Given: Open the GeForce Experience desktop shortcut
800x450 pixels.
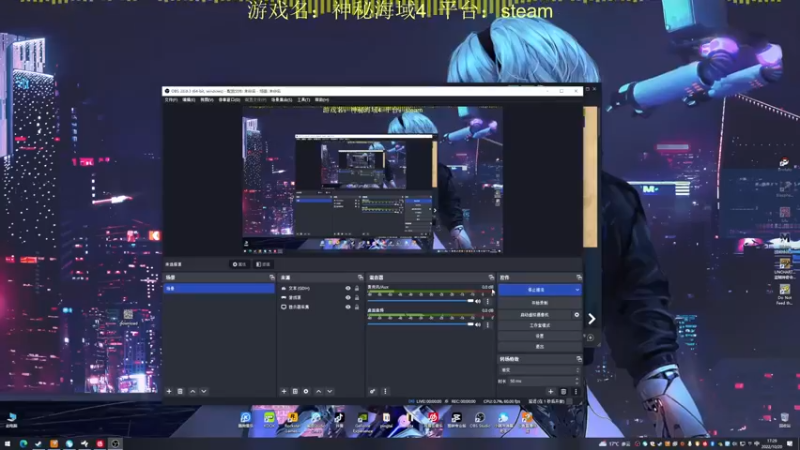Looking at the screenshot, I should click(x=363, y=422).
